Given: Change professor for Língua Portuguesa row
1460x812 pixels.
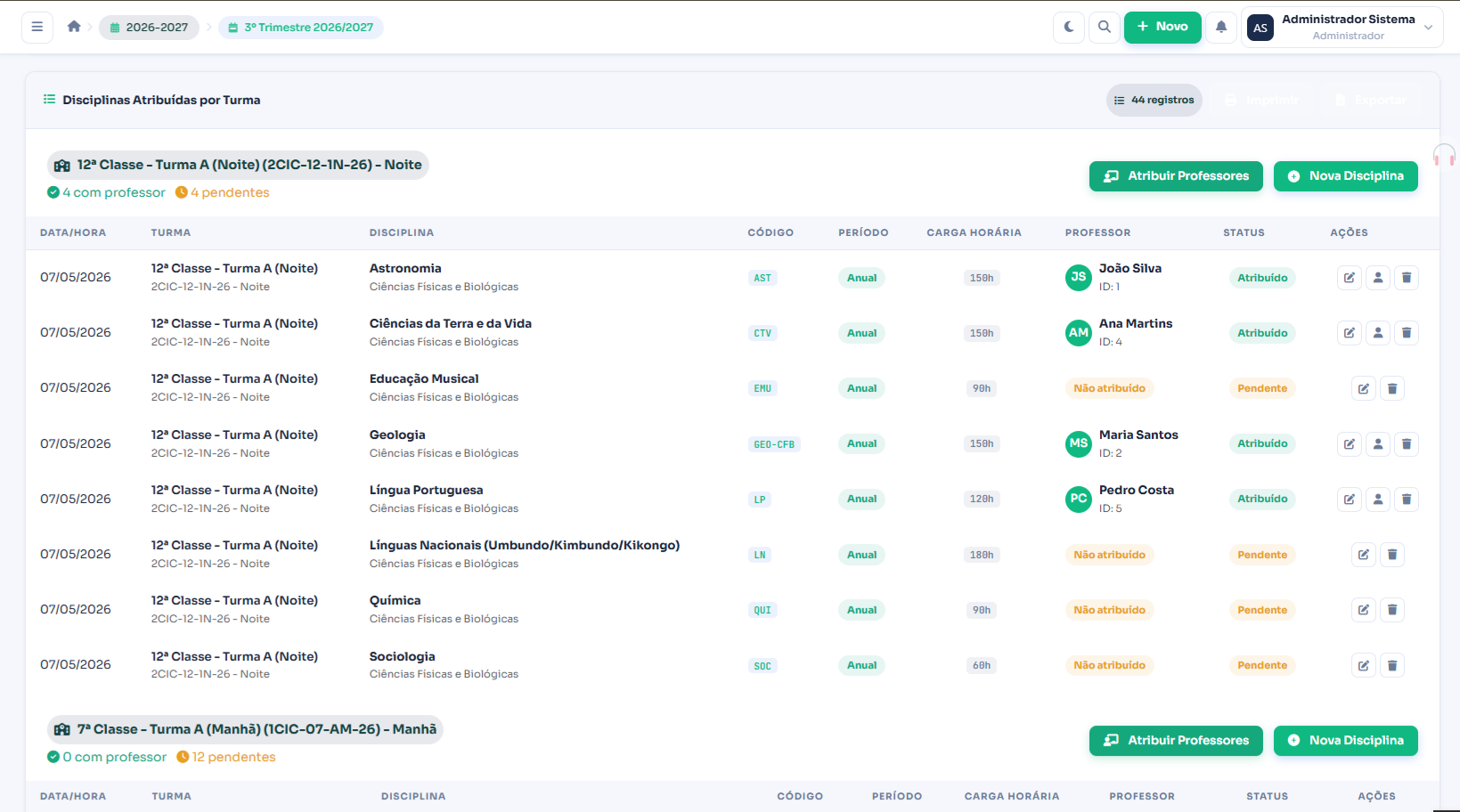Looking at the screenshot, I should 1378,499.
